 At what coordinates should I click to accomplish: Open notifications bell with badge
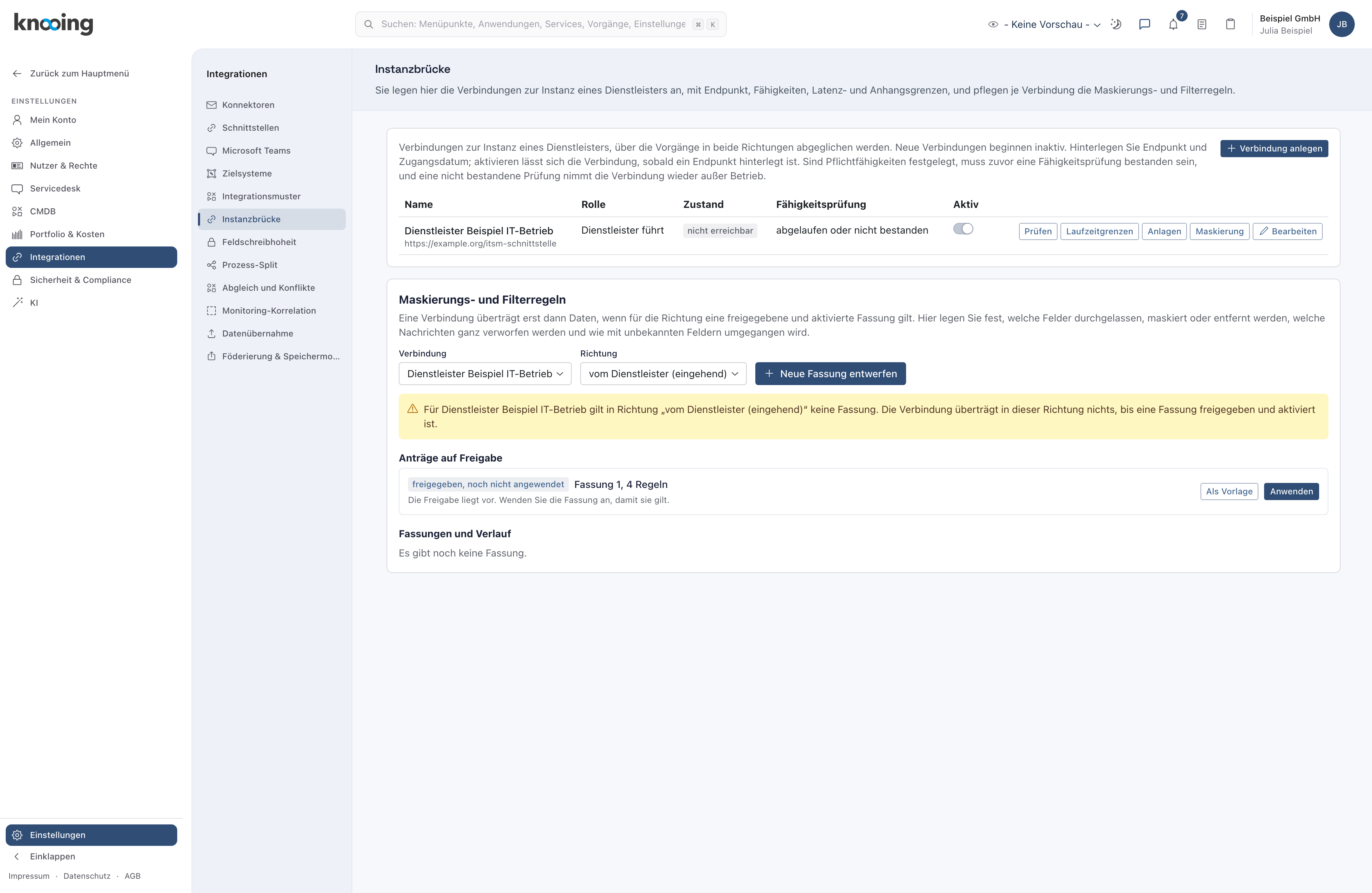click(x=1173, y=24)
